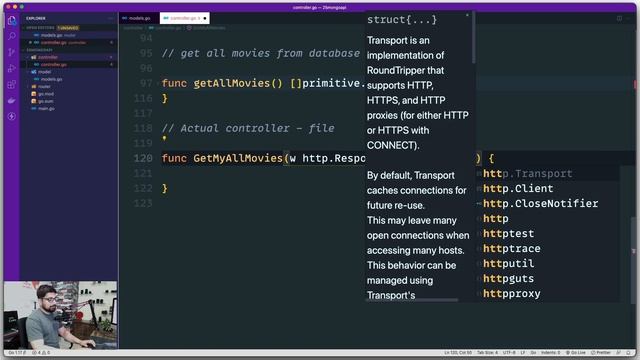
Task: Choose httptest autocomplete suggestion
Action: pyautogui.click(x=548, y=234)
